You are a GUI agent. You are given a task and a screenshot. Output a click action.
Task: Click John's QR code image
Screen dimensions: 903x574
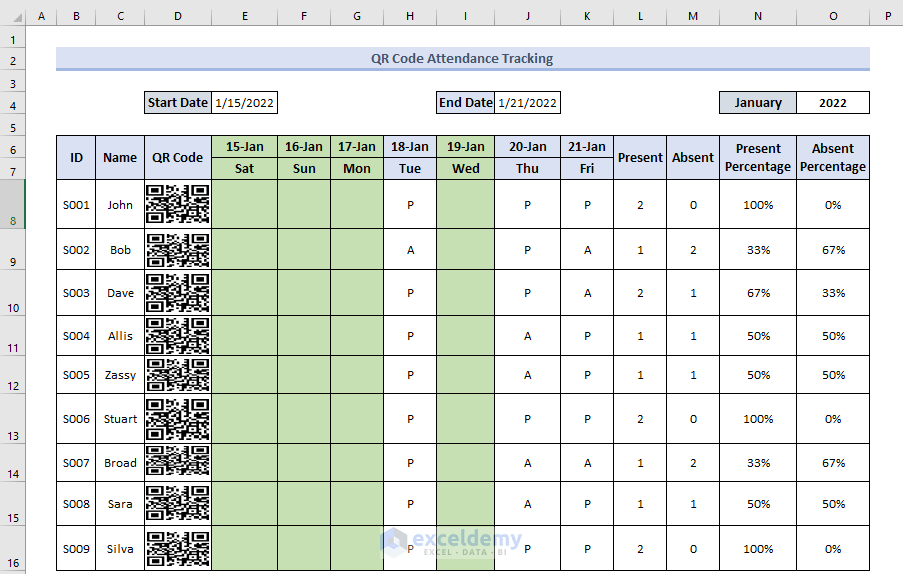point(177,204)
